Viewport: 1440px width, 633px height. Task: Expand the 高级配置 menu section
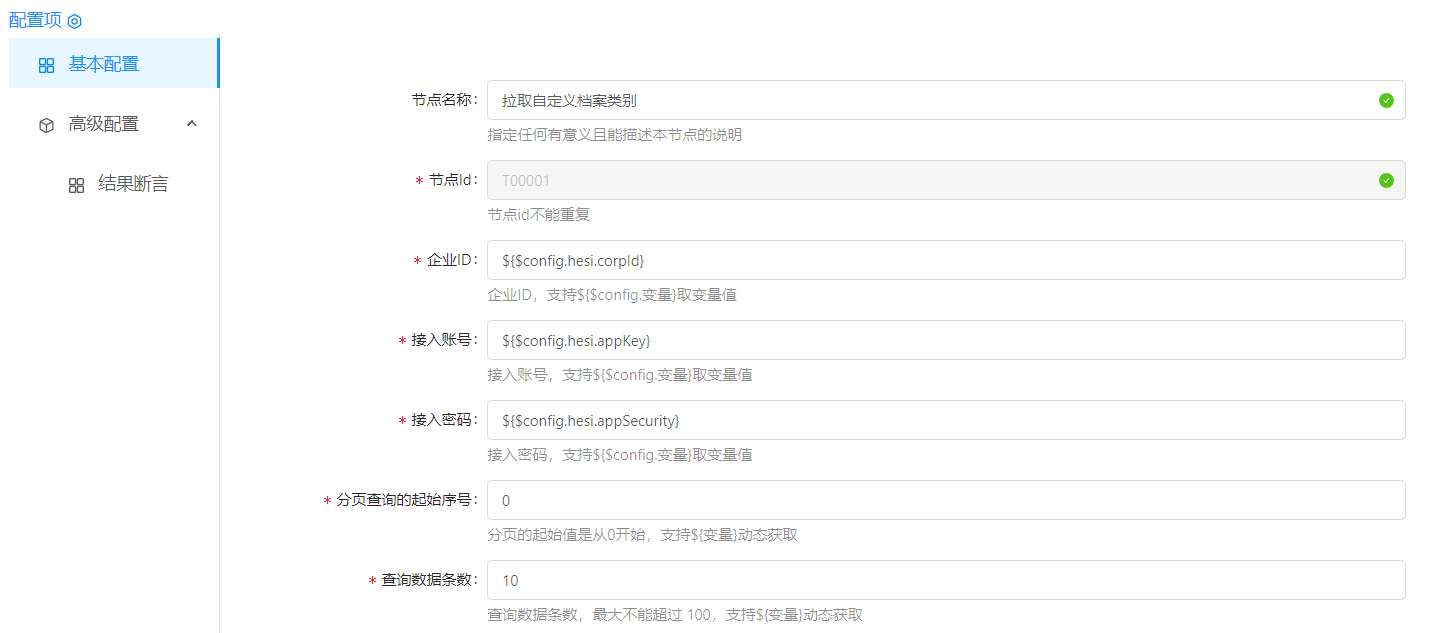click(x=104, y=124)
